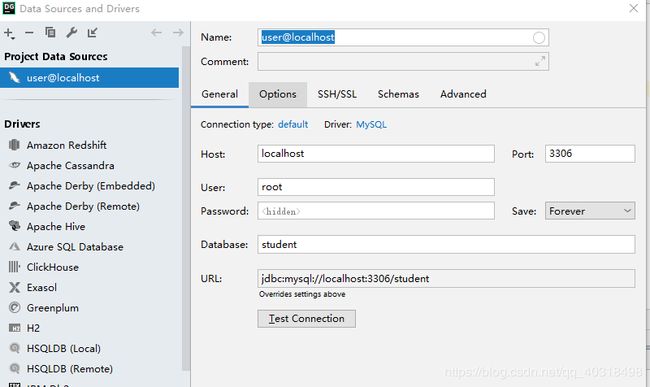Click the Test Connection button
The height and width of the screenshot is (387, 650).
(x=306, y=319)
